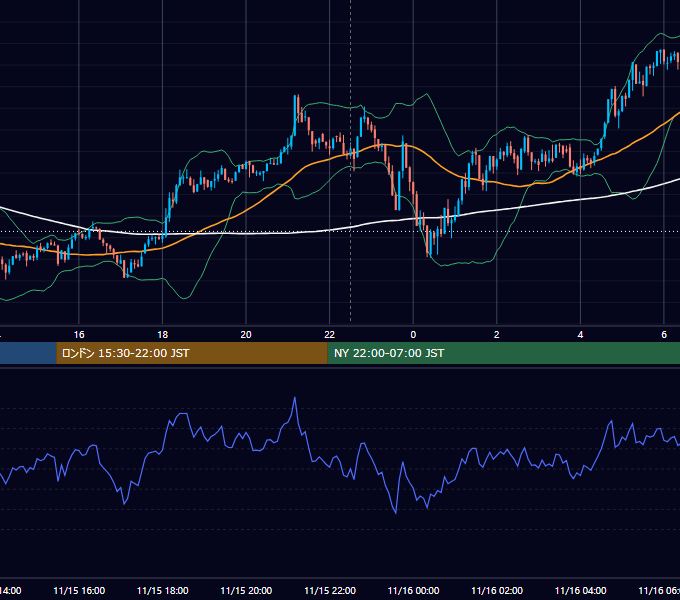Click the blue session bar before ロンドン
The width and height of the screenshot is (680, 600).
[28, 353]
